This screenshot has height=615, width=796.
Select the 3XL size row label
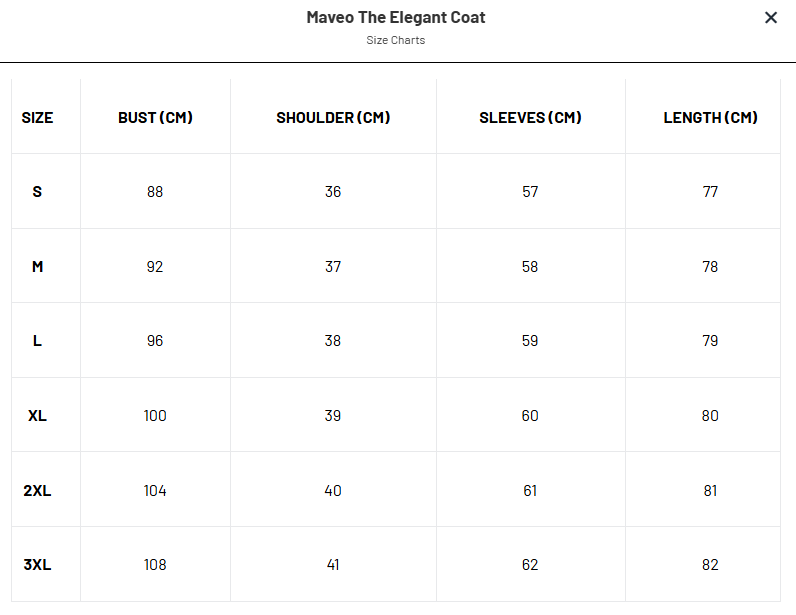(x=38, y=565)
